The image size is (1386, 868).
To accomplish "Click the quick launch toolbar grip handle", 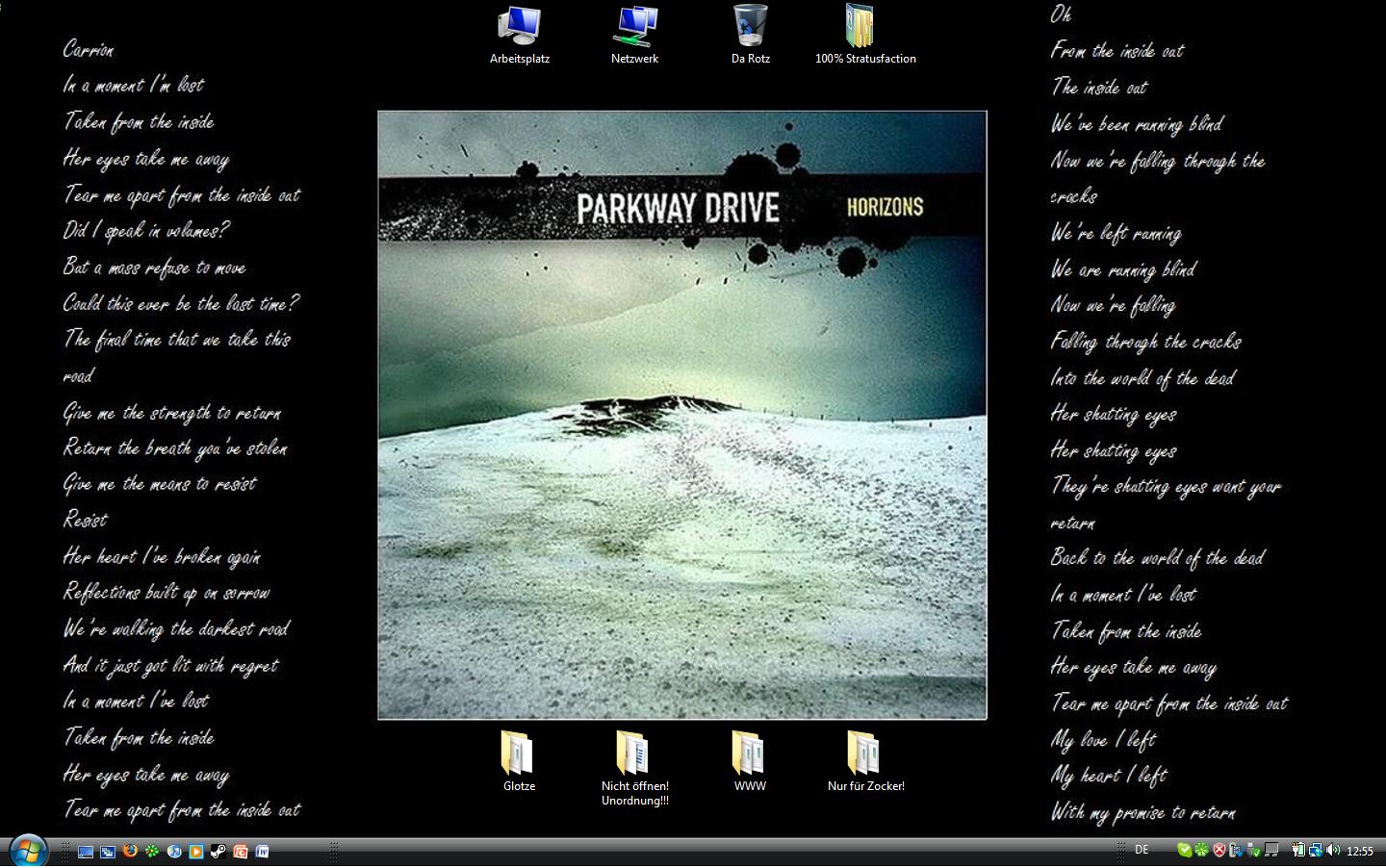I will click(65, 852).
